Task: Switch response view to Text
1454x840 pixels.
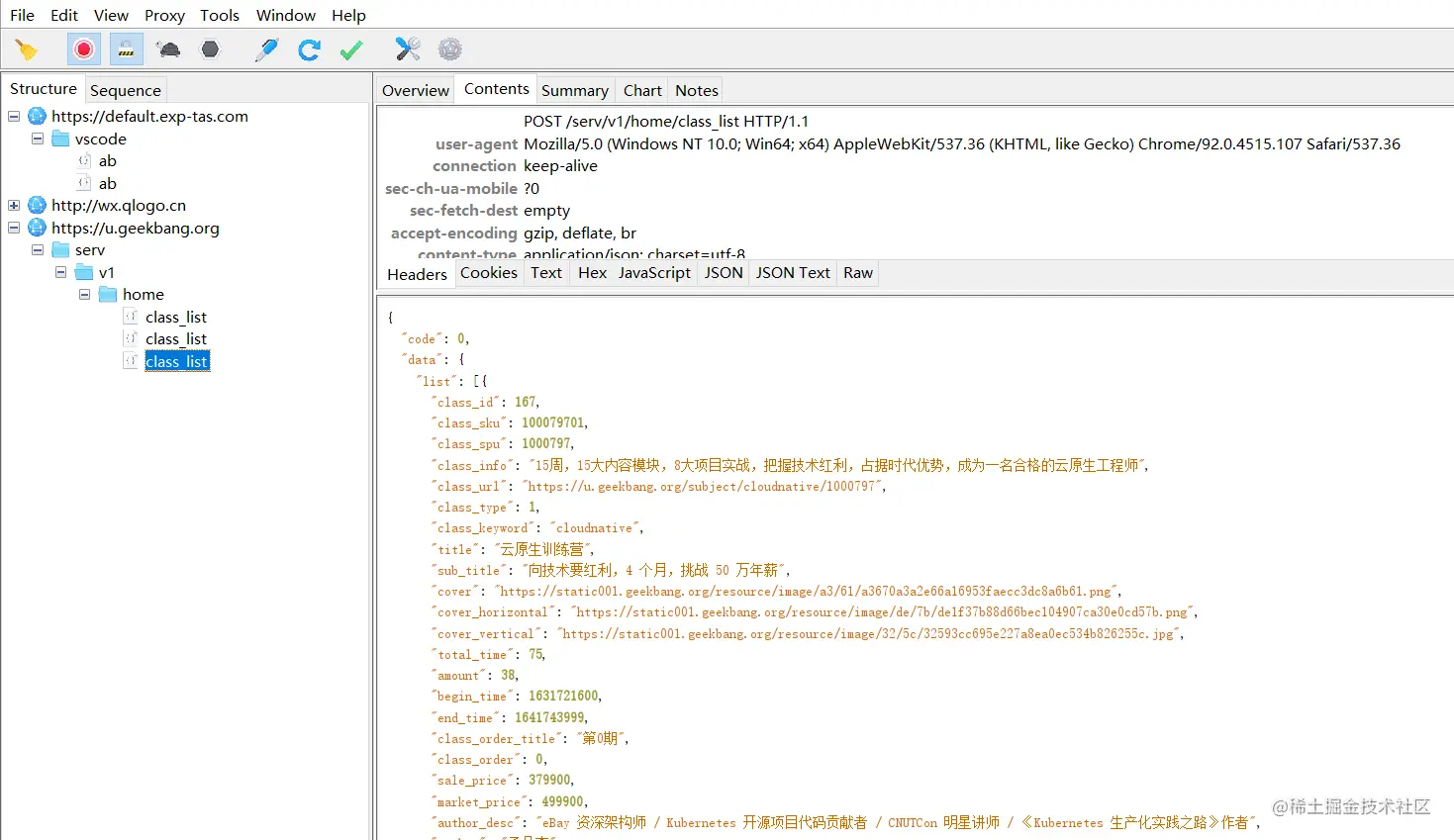Action: [546, 273]
